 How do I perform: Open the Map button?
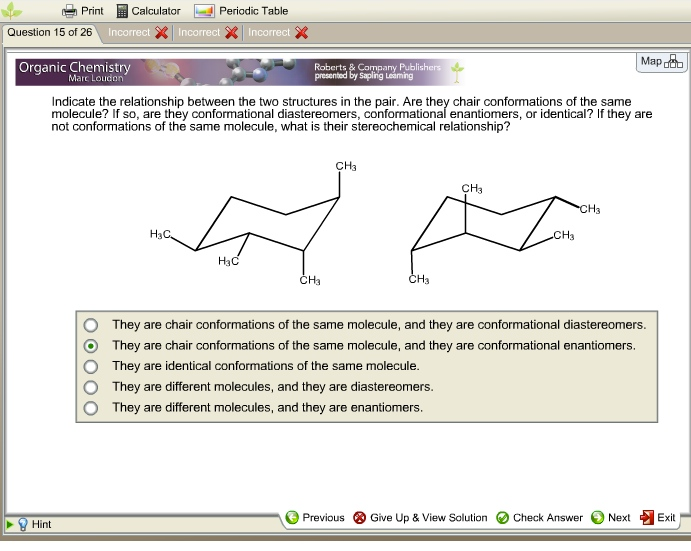[661, 62]
